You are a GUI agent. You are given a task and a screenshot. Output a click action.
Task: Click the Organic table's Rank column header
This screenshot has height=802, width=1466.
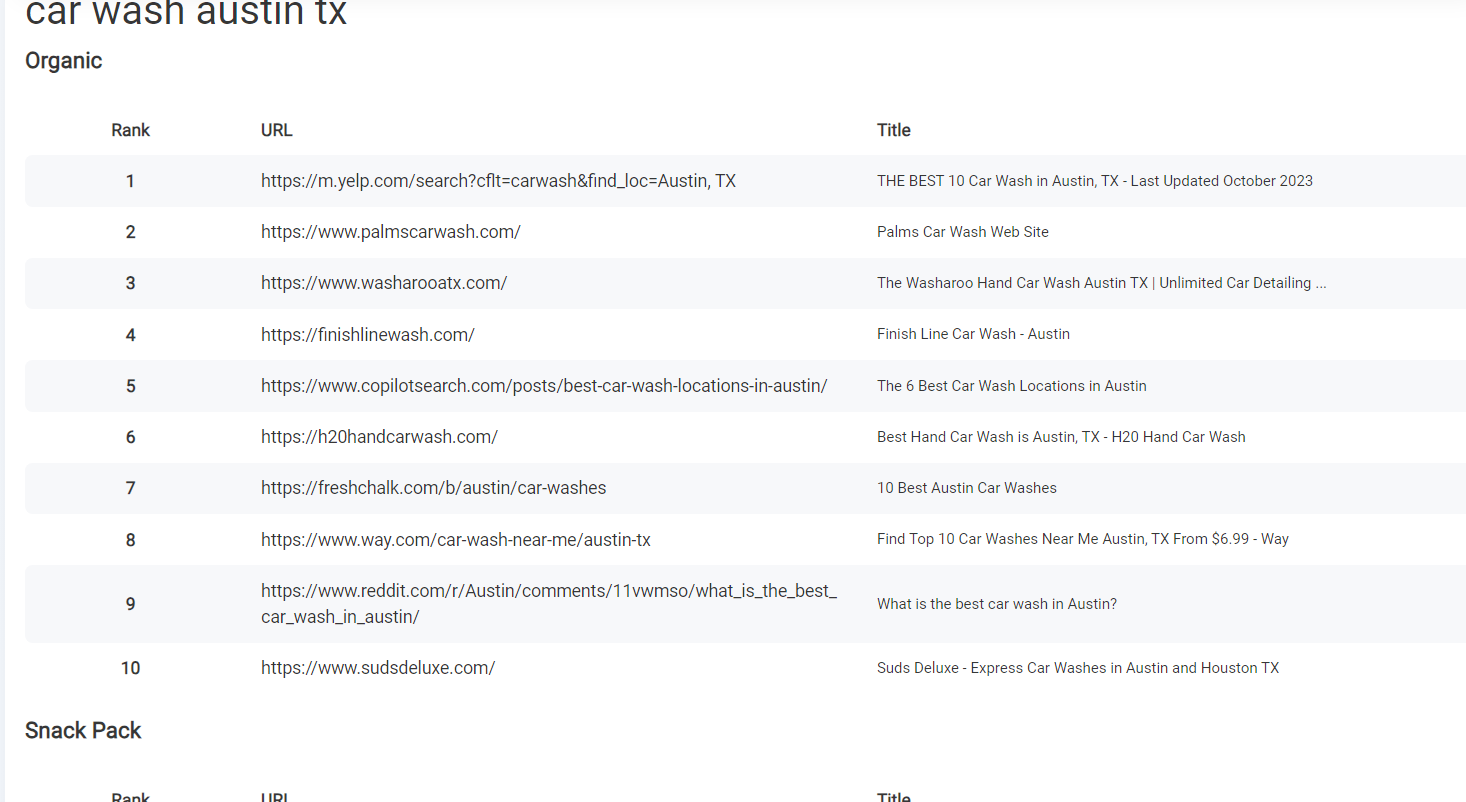coord(131,130)
